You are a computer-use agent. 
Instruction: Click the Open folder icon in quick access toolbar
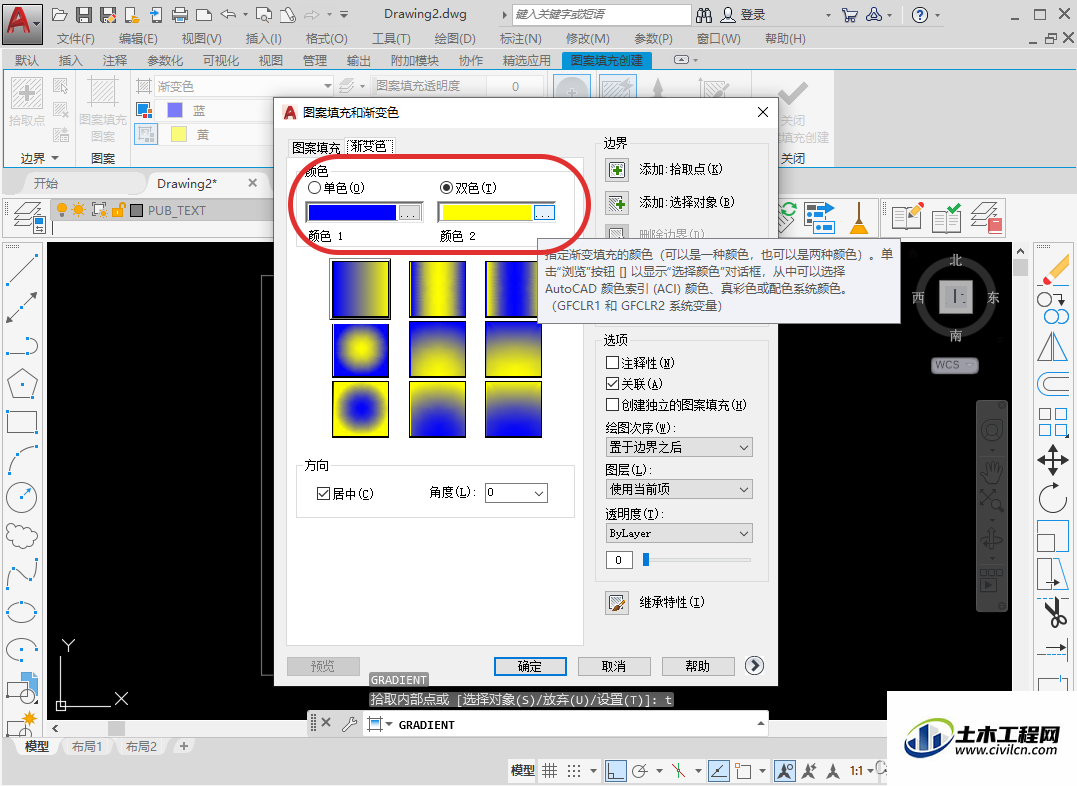point(60,14)
